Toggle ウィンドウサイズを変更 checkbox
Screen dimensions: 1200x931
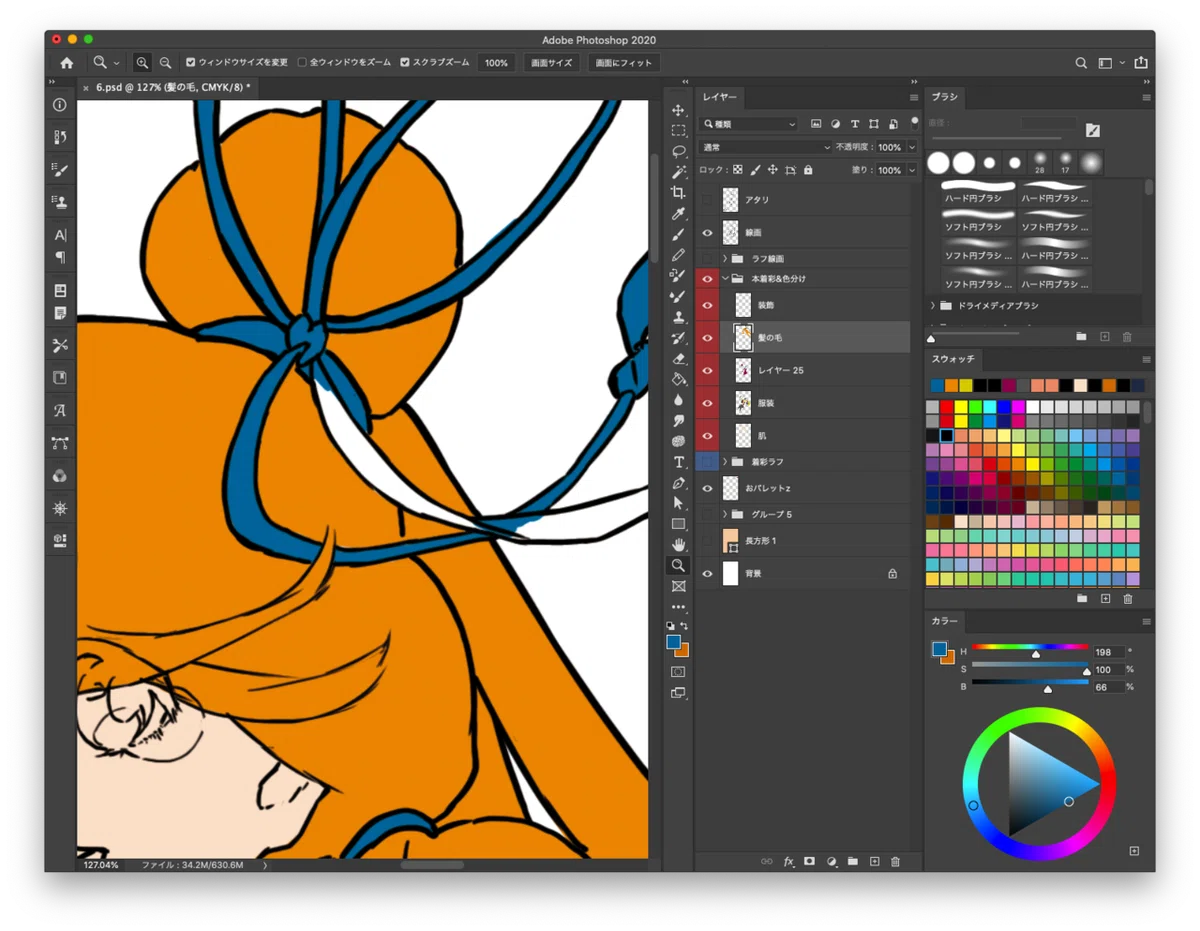(191, 62)
